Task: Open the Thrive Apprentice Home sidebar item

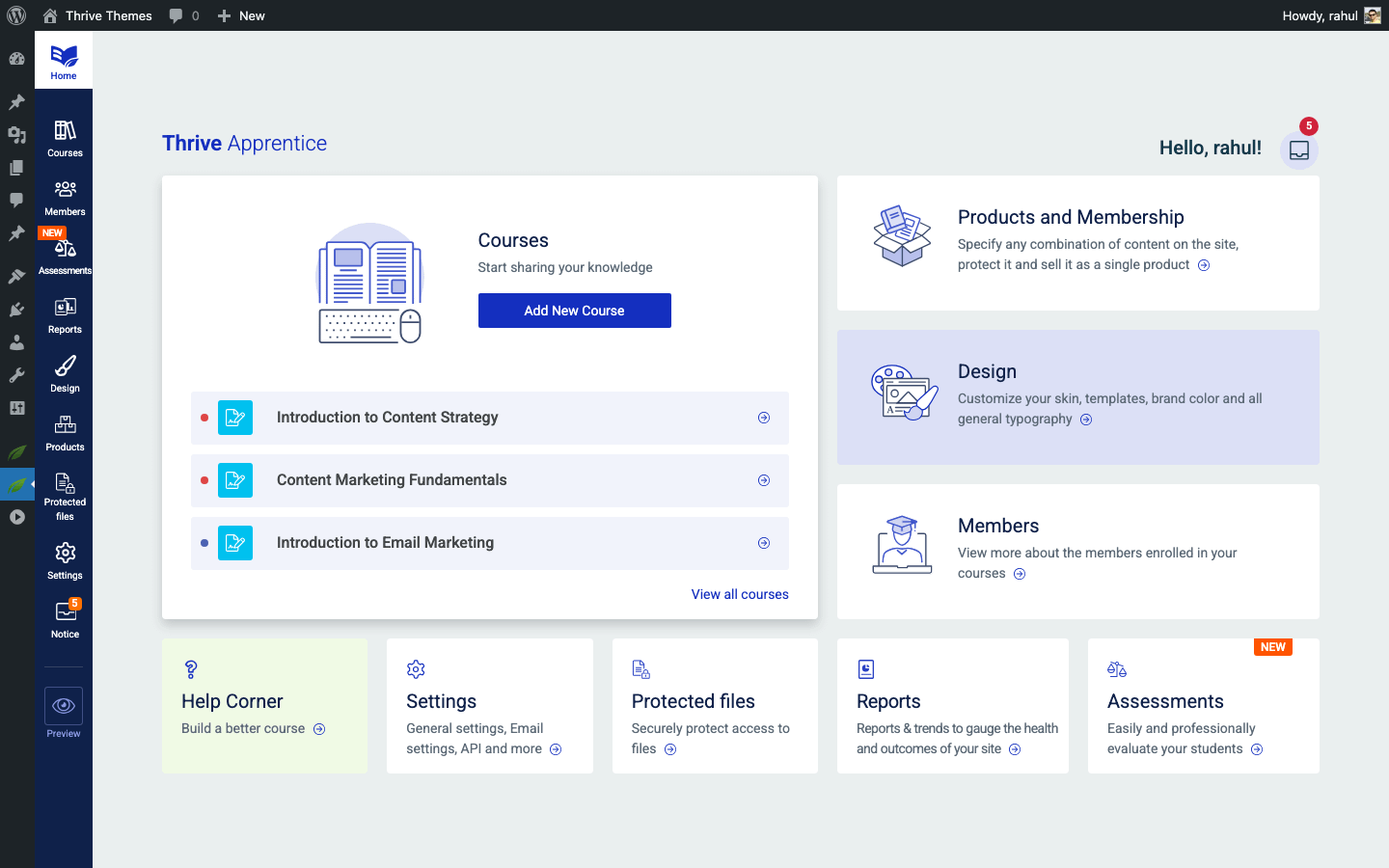Action: click(64, 61)
